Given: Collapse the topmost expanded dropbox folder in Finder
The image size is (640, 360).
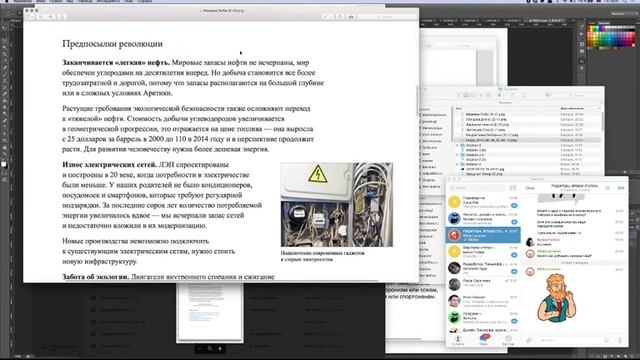Looking at the screenshot, I should [458, 145].
